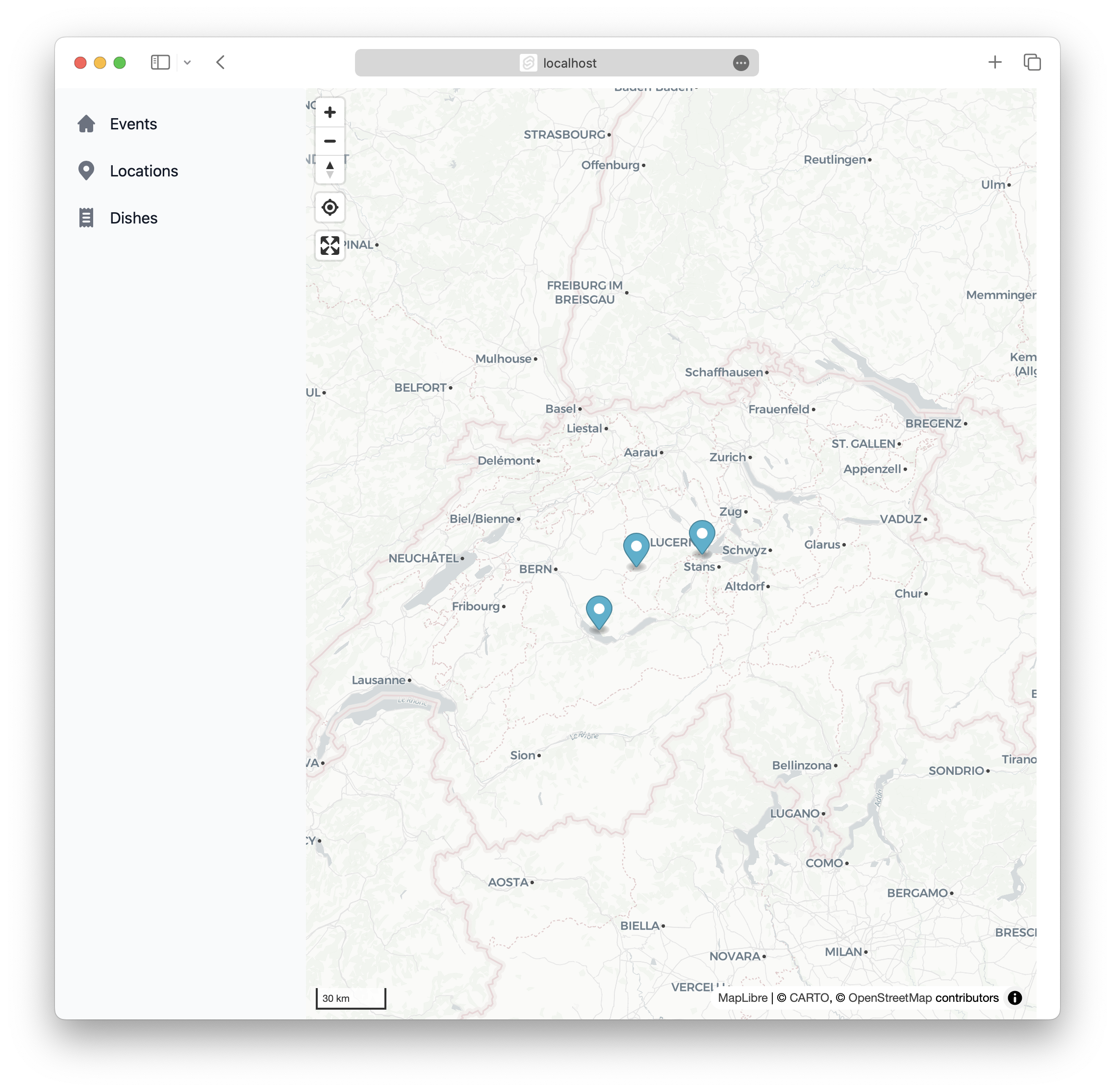1115x1092 pixels.
Task: Click the receipt icon beside Dishes
Action: [87, 218]
